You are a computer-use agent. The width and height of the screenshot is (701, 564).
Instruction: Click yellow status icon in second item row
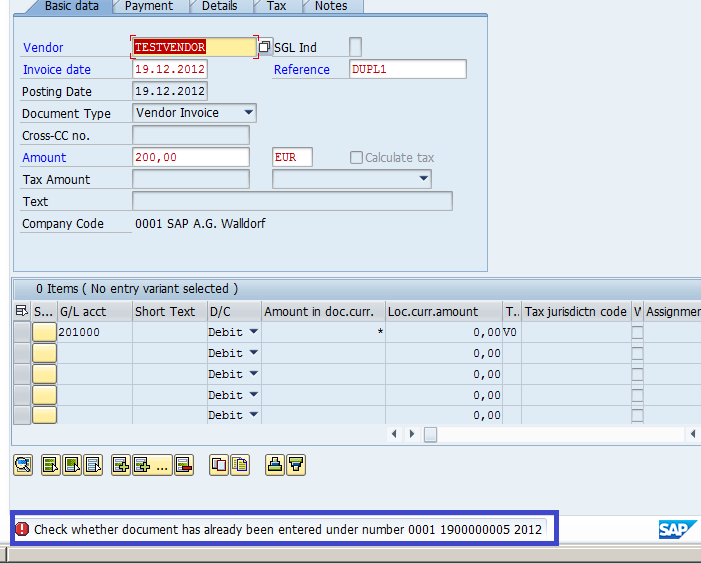pyautogui.click(x=44, y=353)
